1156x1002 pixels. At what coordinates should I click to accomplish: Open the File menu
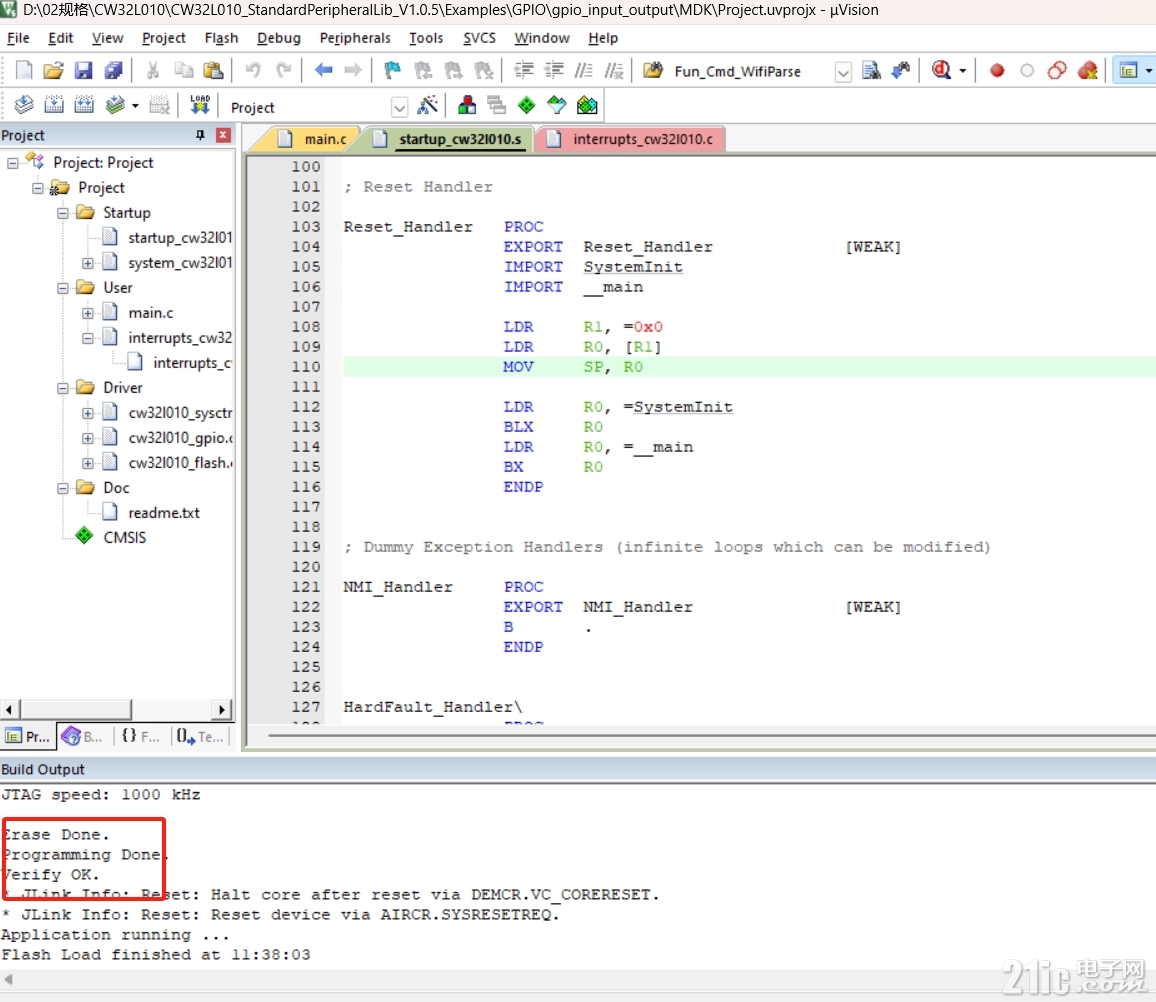18,38
